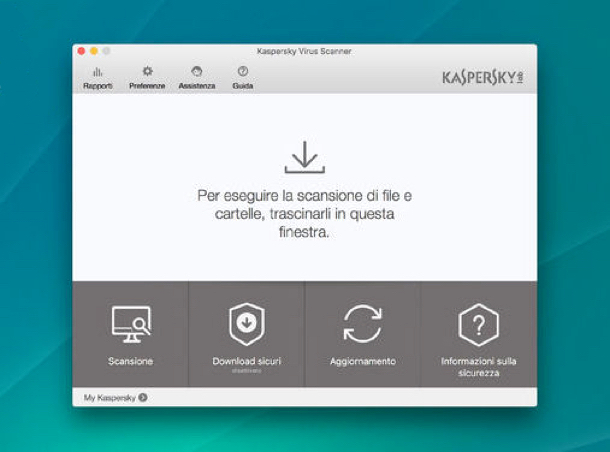Click Informazioni sulla sicurezza label

[479, 367]
